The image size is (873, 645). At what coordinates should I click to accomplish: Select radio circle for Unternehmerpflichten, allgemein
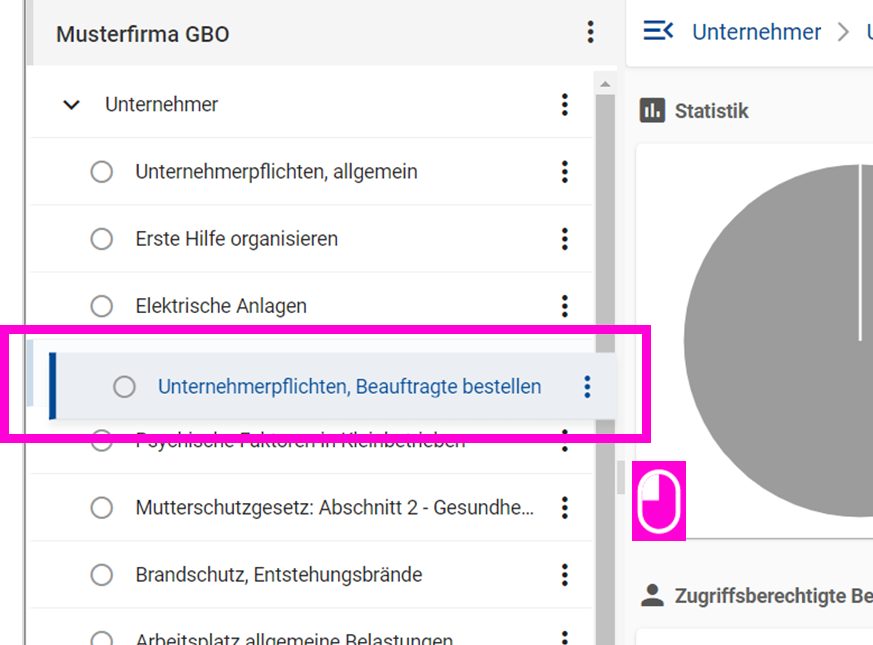[102, 172]
